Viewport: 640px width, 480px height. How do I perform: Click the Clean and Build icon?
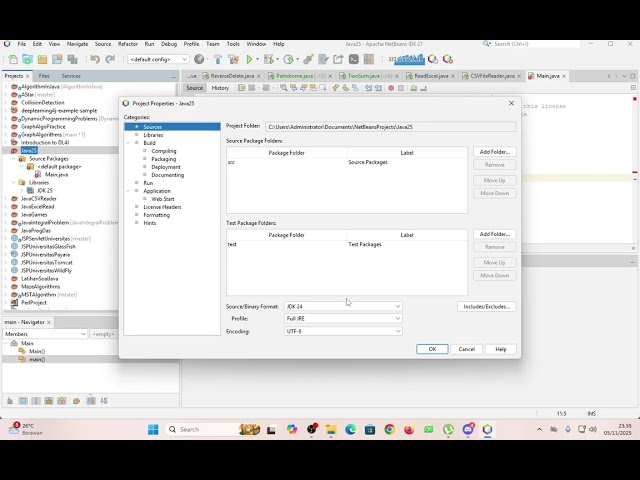[233, 60]
